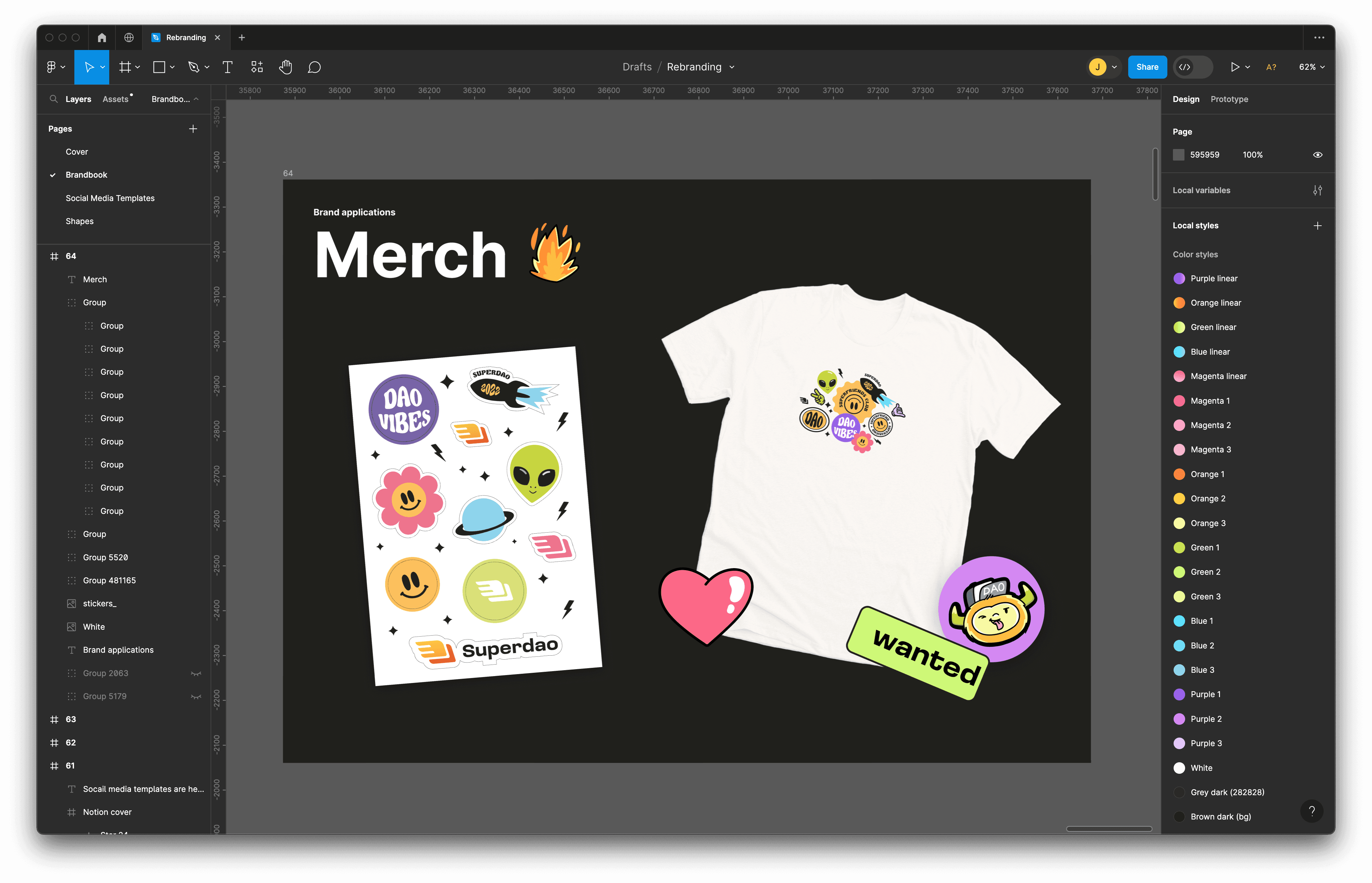
Task: Select the Pen tool
Action: click(x=194, y=66)
